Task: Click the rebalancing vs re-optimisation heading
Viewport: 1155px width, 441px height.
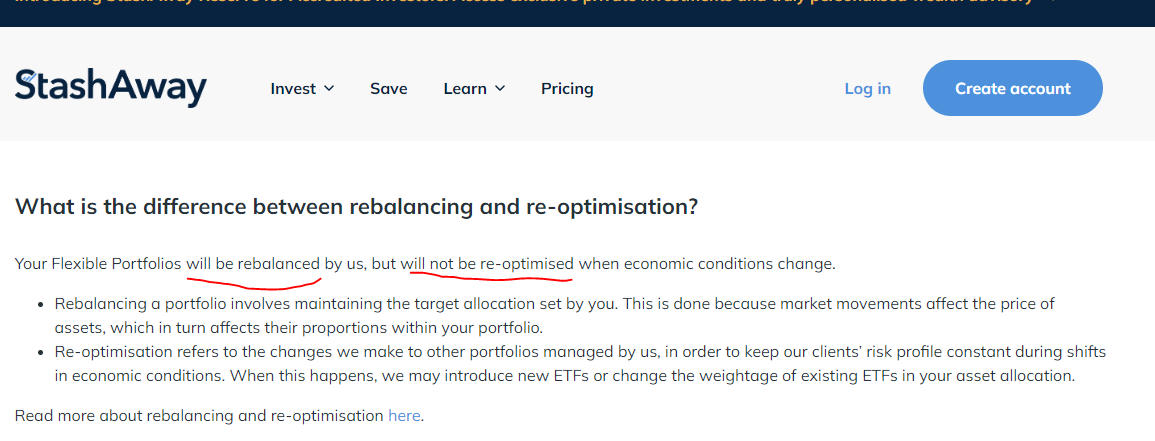Action: coord(357,206)
